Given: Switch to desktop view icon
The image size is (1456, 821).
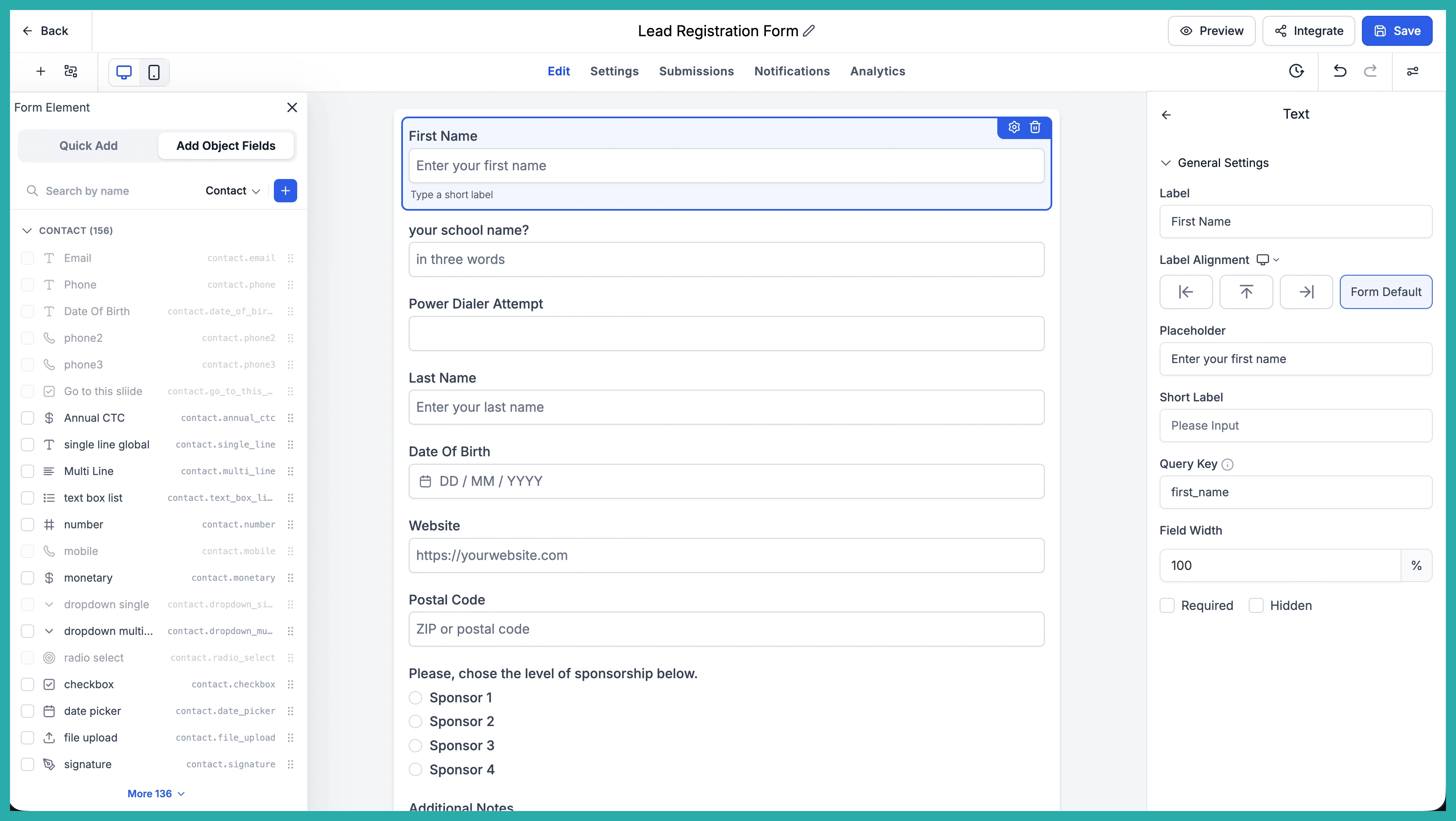Looking at the screenshot, I should [x=124, y=72].
